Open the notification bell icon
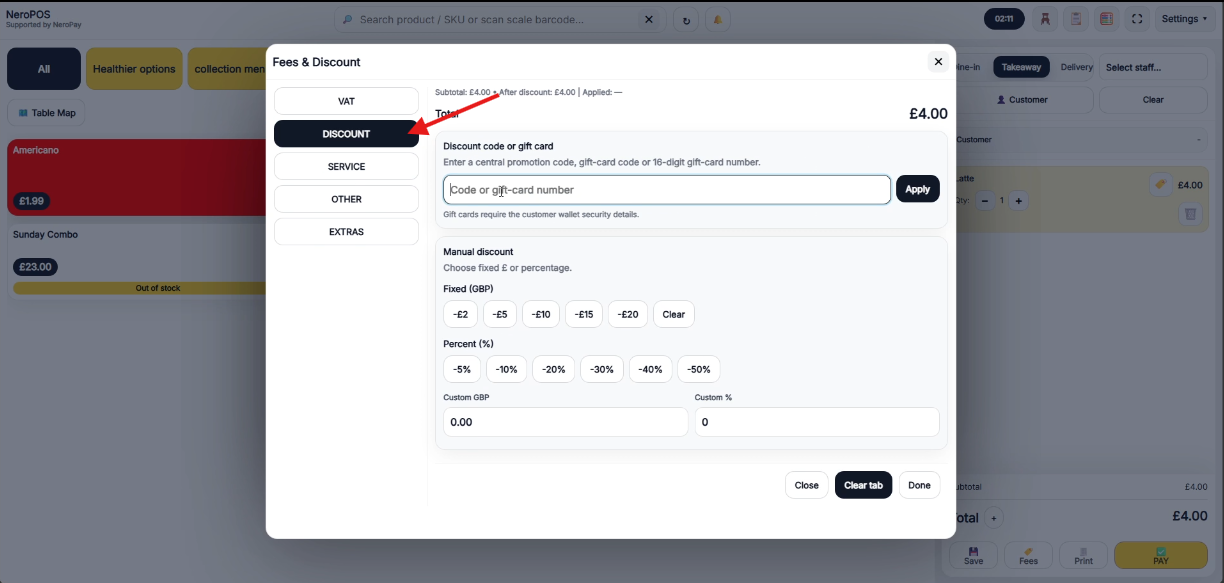This screenshot has height=583, width=1224. pos(717,19)
